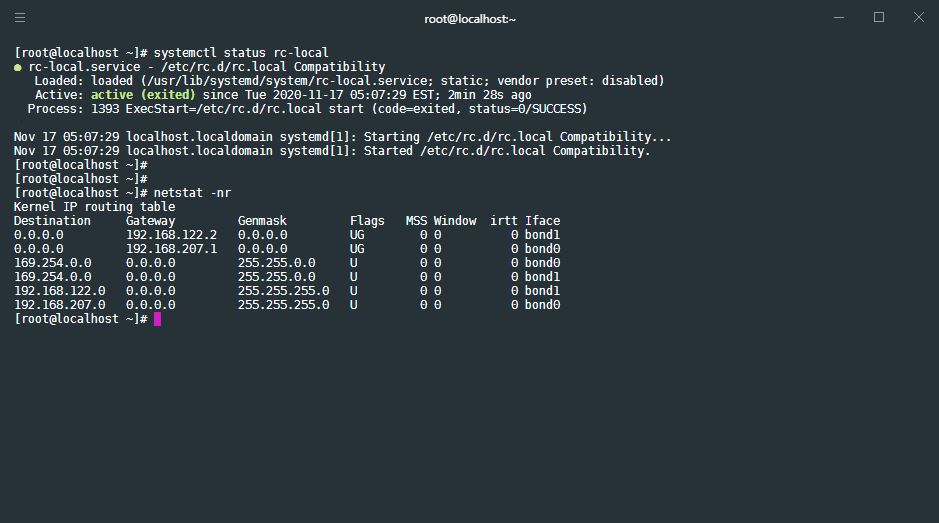Click the 'MSS Window' column header
939x523 pixels.
(x=441, y=220)
